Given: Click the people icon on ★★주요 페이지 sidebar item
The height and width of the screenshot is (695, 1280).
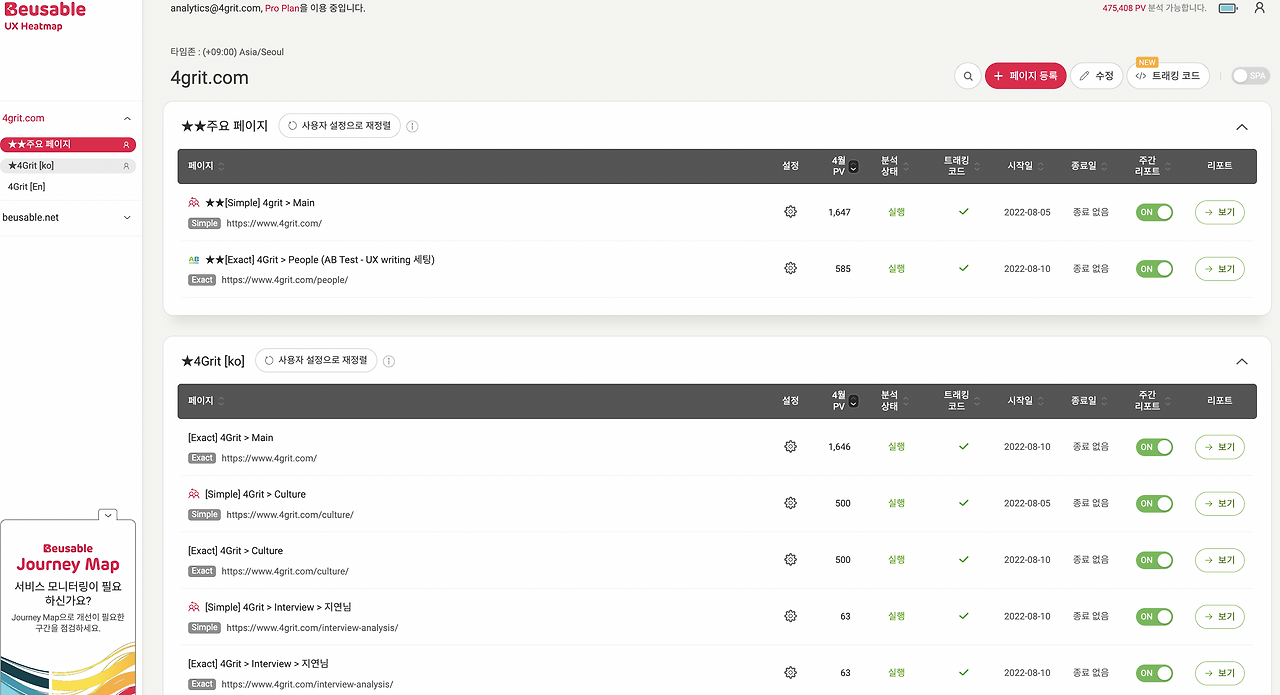Looking at the screenshot, I should click(126, 145).
